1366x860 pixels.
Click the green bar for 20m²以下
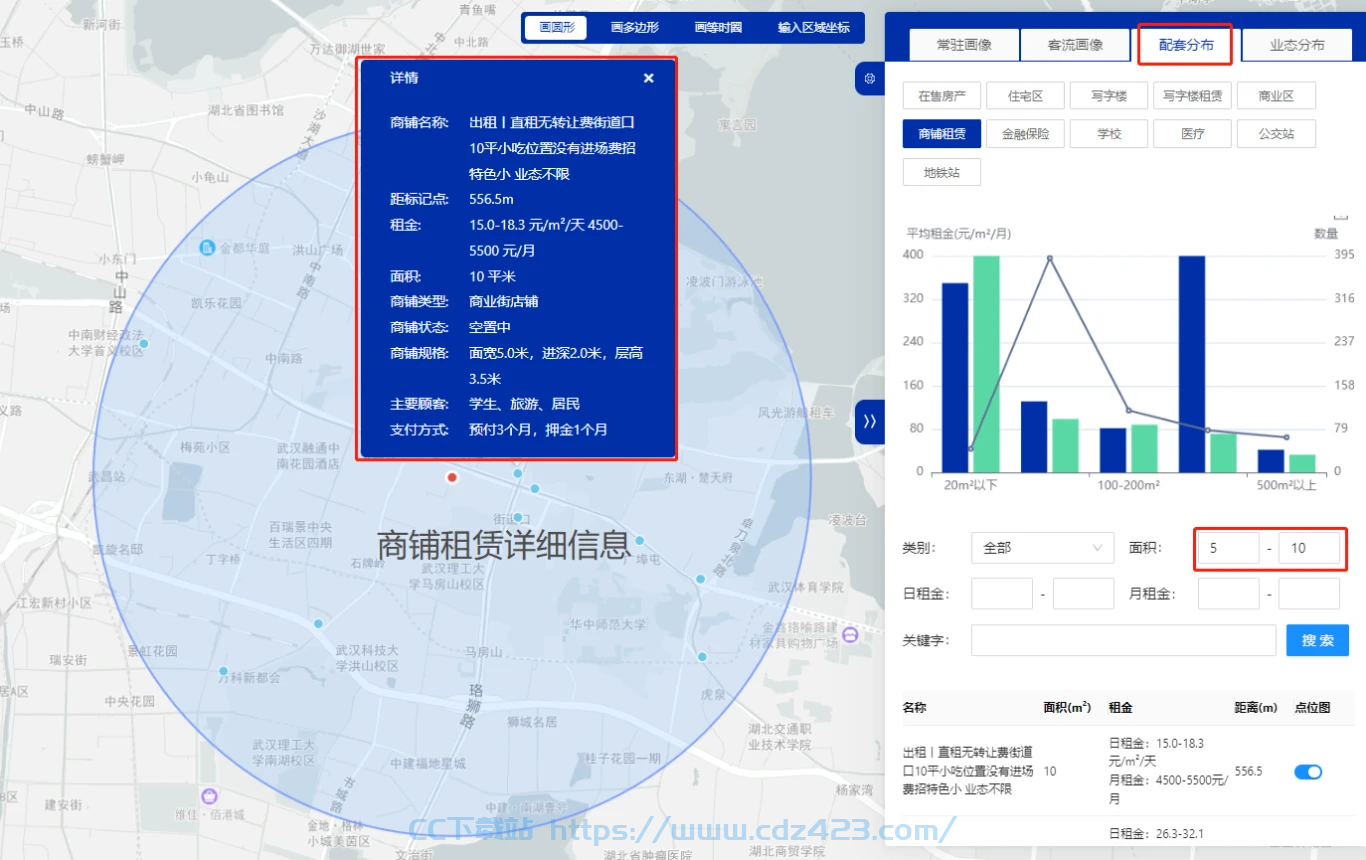click(x=986, y=364)
